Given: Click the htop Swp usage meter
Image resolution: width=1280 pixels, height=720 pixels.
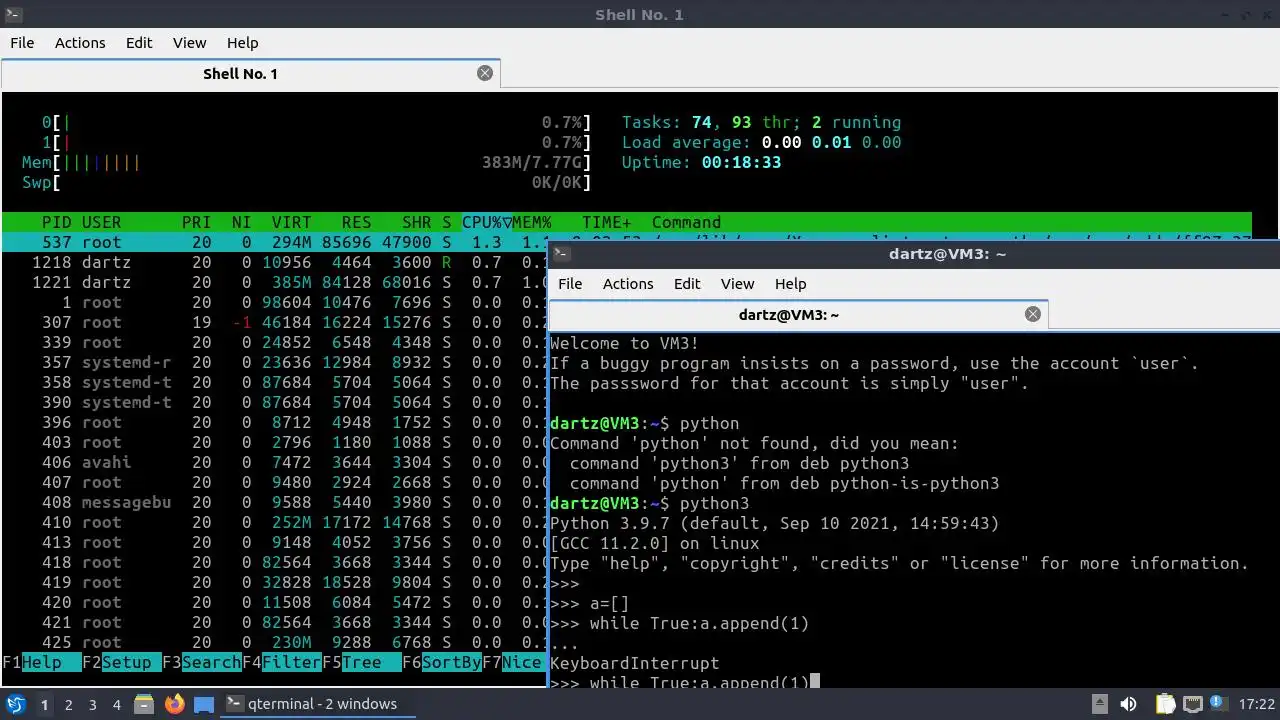Looking at the screenshot, I should coord(306,182).
